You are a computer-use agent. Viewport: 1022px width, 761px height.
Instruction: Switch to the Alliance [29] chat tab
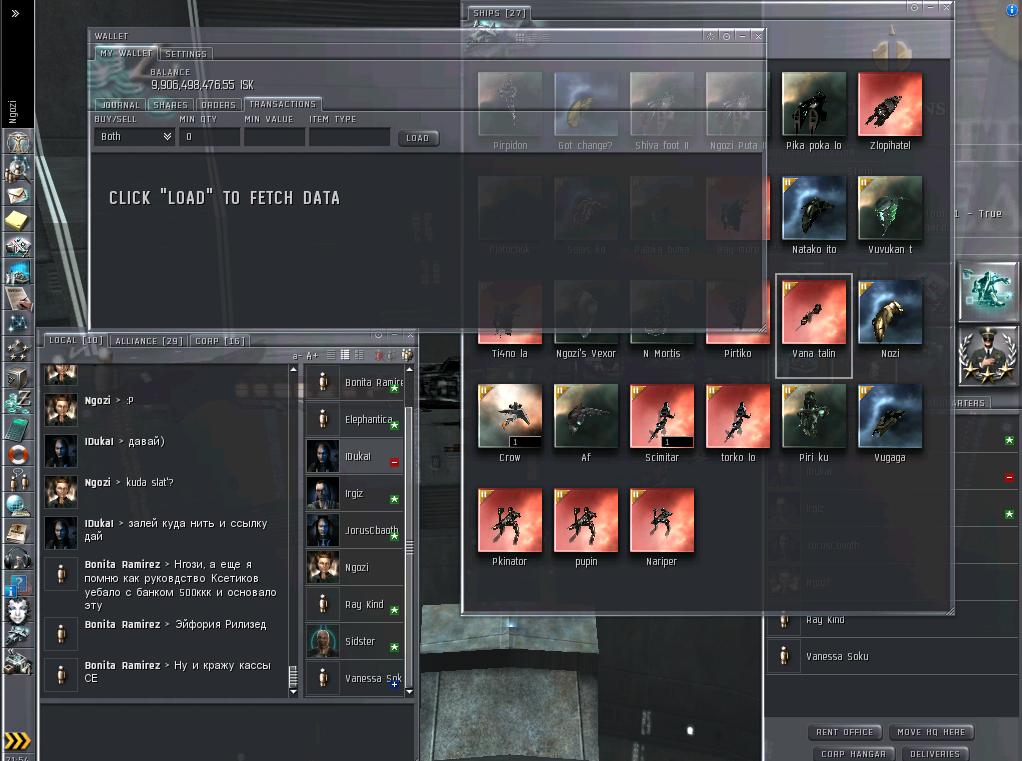[149, 341]
